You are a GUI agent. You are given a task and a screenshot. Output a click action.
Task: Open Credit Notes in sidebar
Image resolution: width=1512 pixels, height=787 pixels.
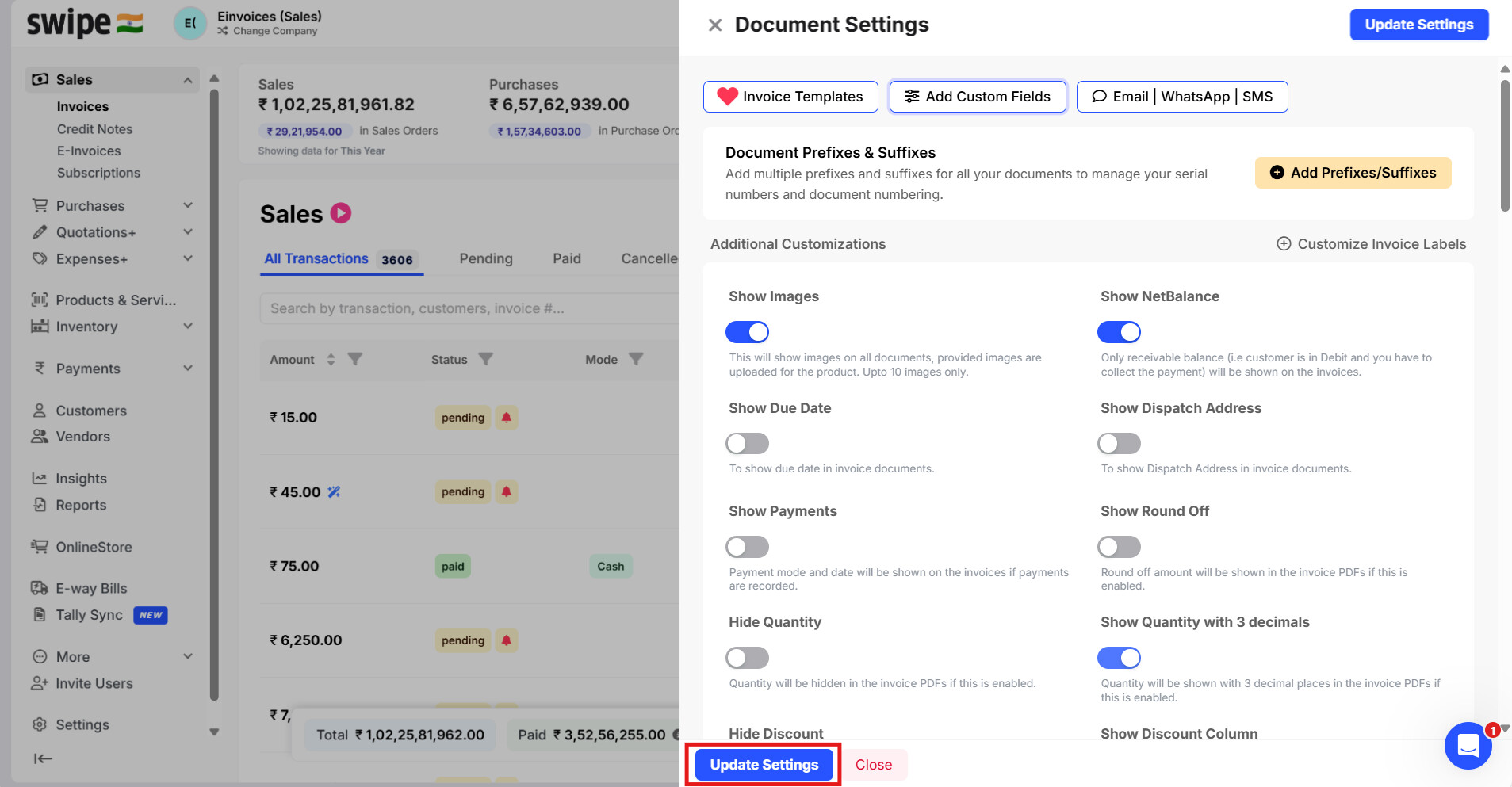pyautogui.click(x=94, y=129)
